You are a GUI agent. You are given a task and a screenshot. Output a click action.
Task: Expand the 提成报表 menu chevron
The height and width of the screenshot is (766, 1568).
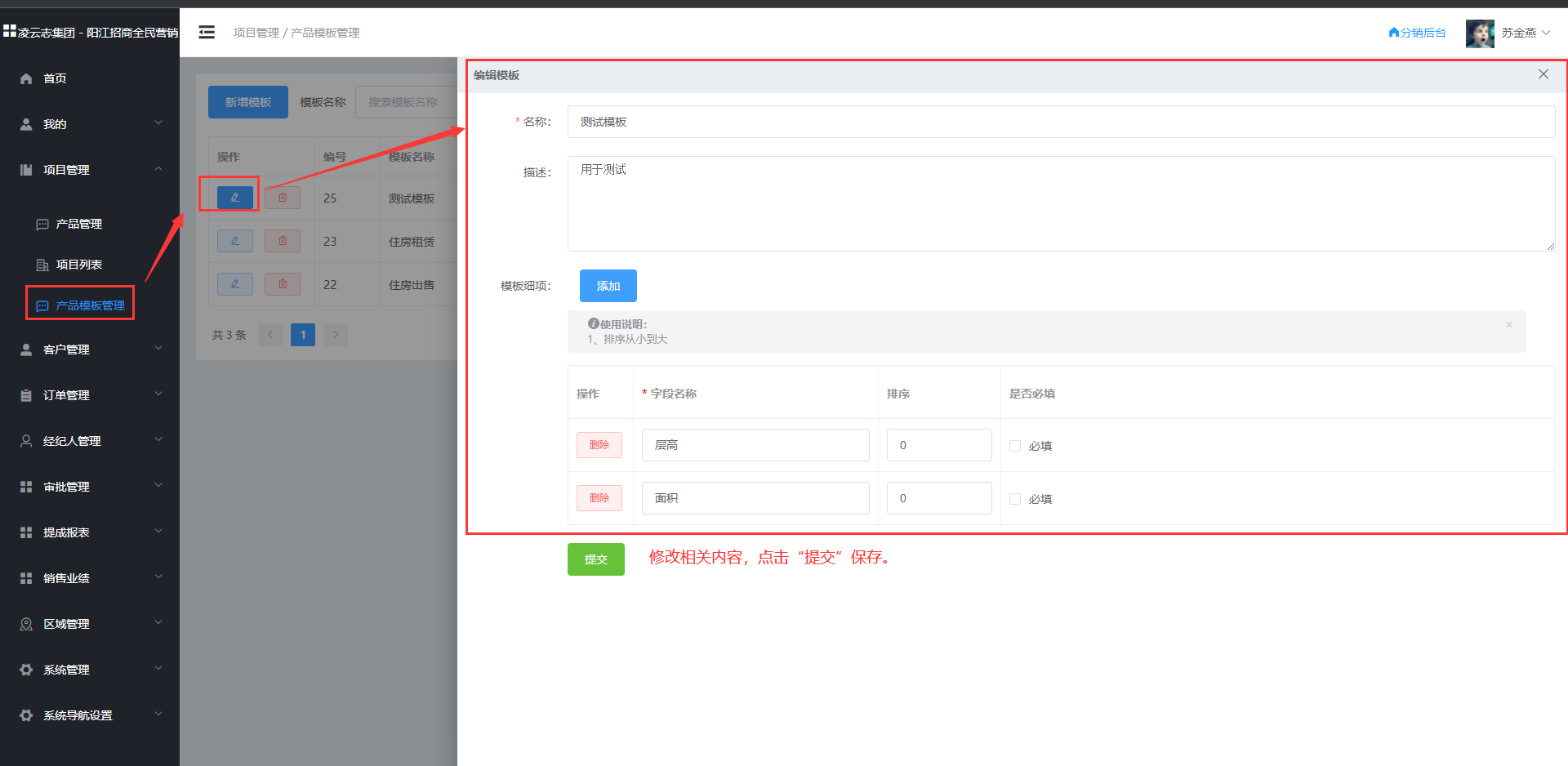pyautogui.click(x=158, y=532)
